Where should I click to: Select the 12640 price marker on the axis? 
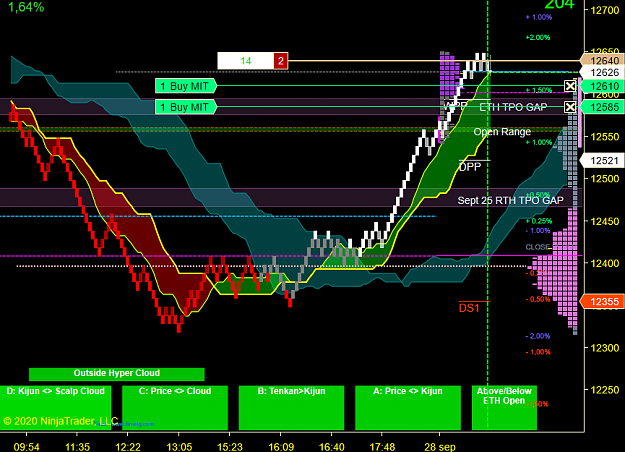(602, 61)
